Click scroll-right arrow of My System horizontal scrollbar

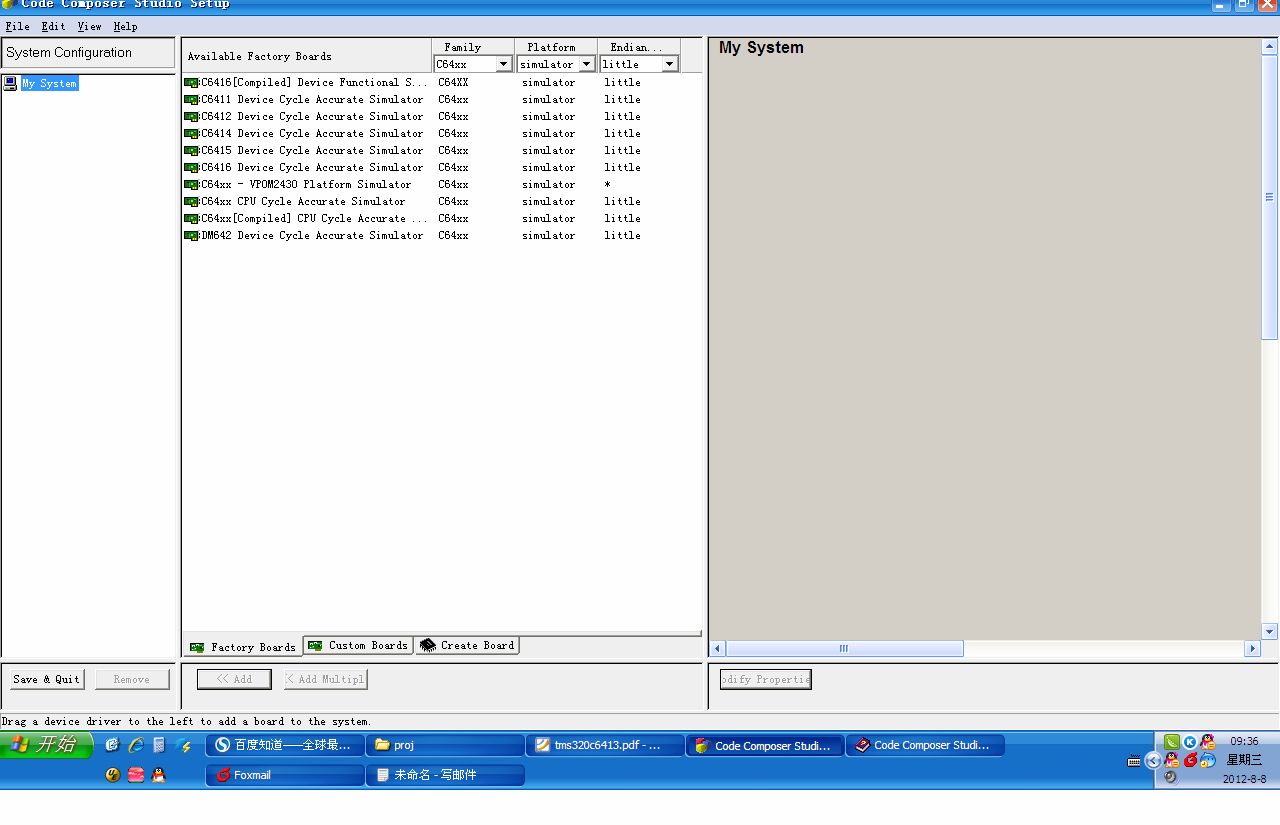click(1252, 648)
